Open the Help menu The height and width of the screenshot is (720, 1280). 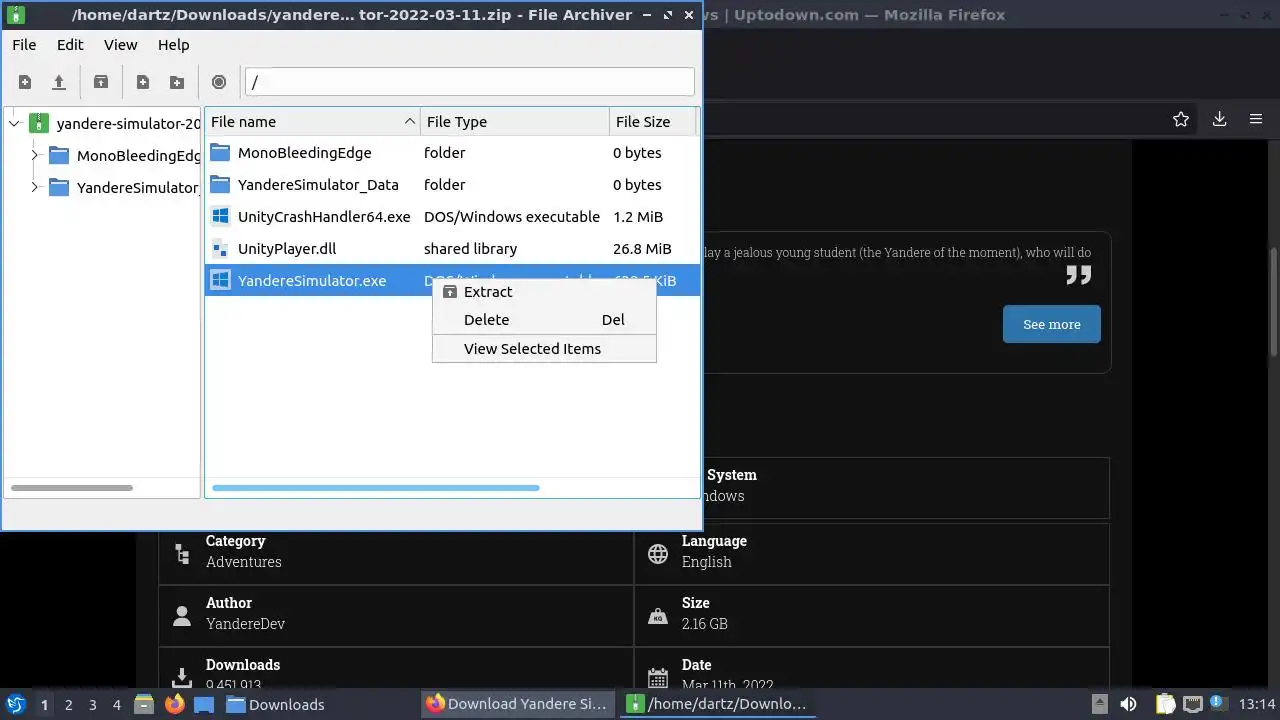tap(174, 45)
